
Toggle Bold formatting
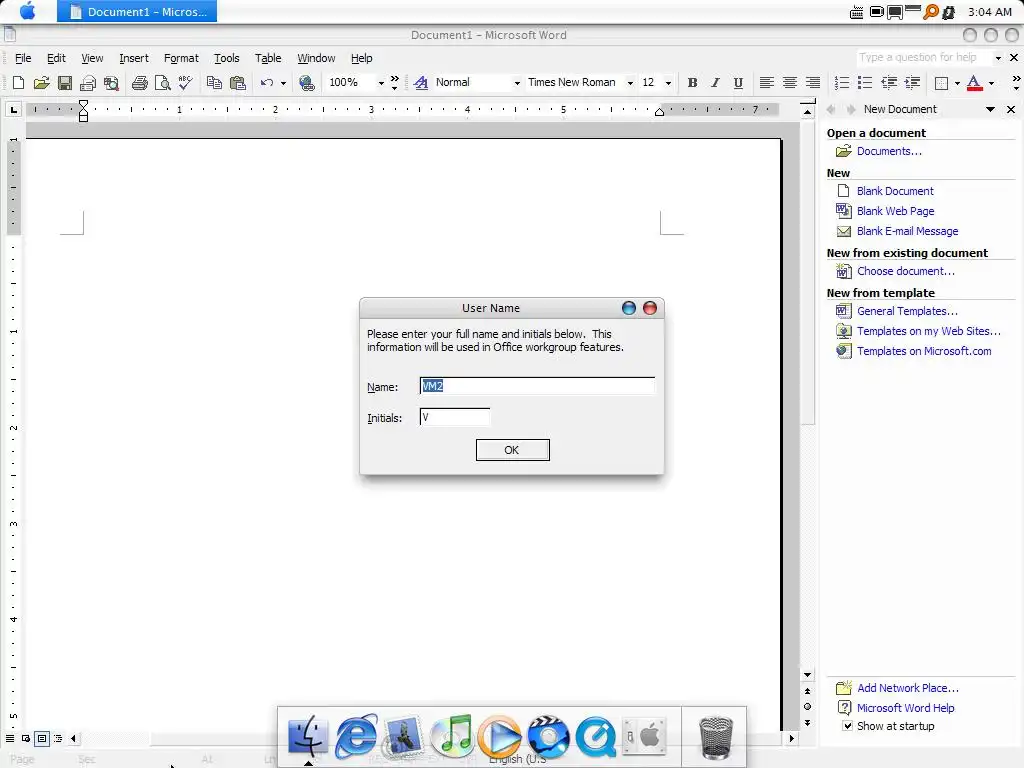692,83
